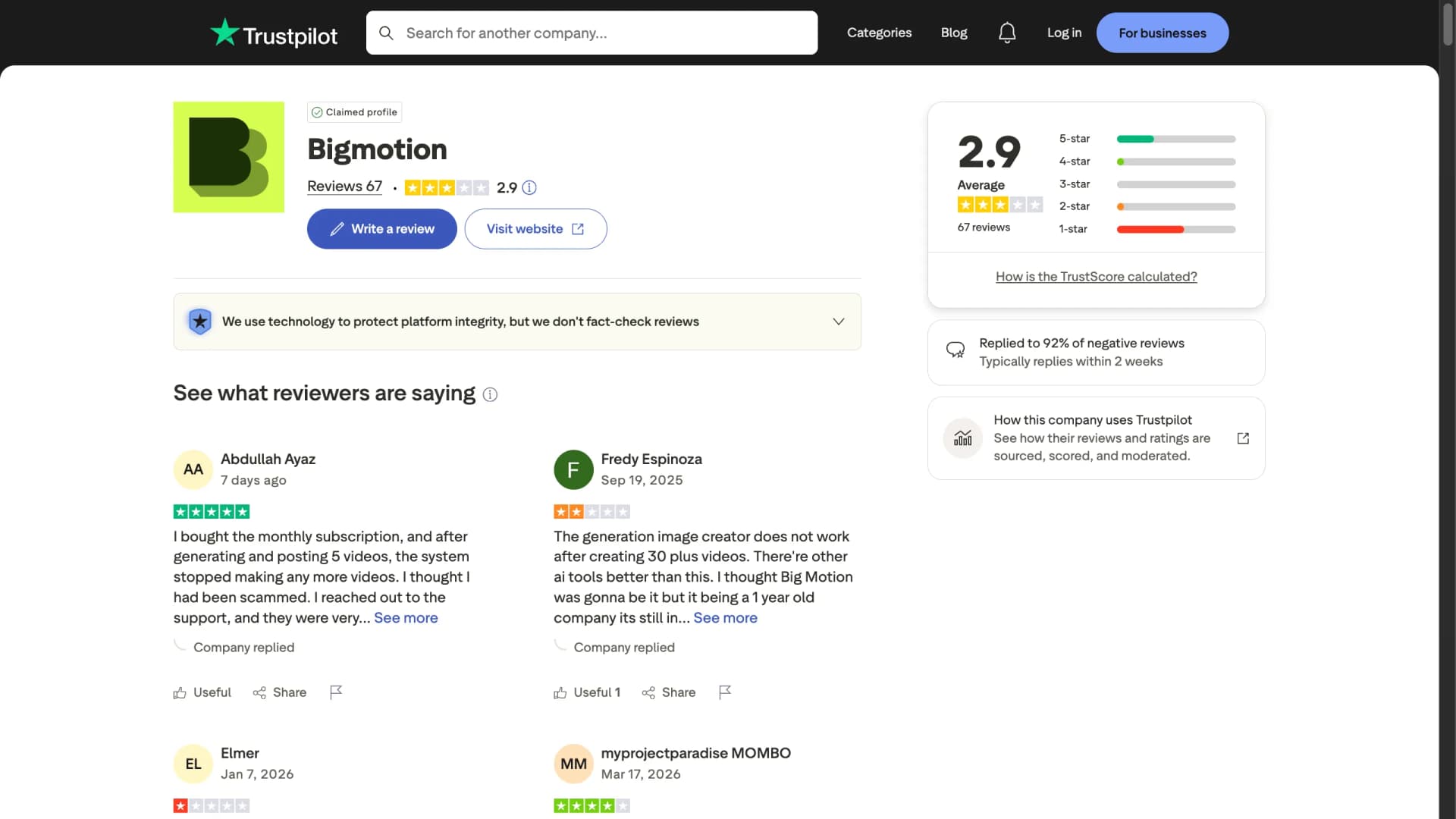Image resolution: width=1456 pixels, height=819 pixels.
Task: Open the external link on company transparency card
Action: [x=1242, y=438]
